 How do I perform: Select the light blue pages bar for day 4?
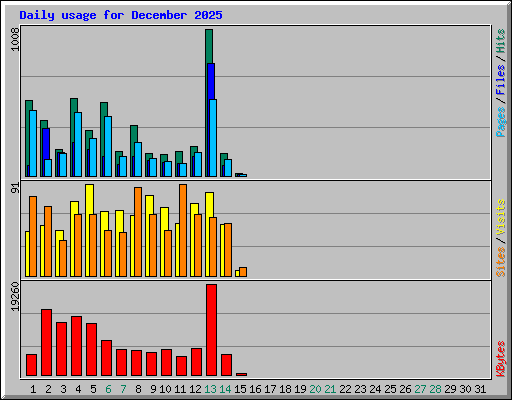coord(78,144)
